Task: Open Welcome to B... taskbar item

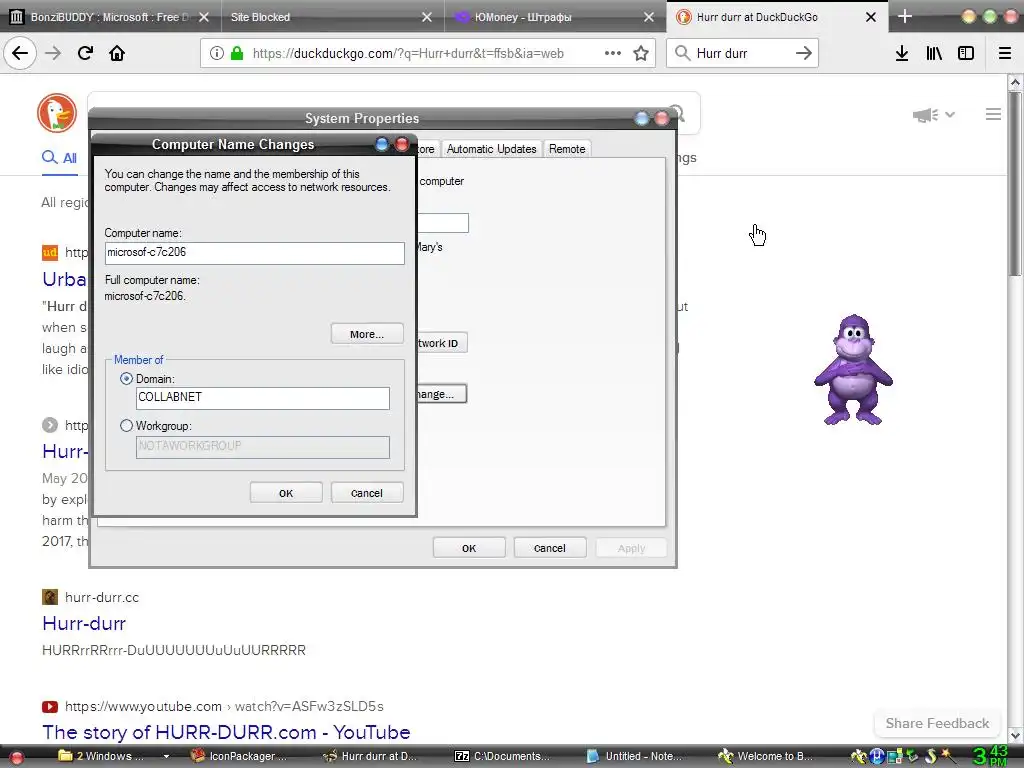Action: [765, 756]
